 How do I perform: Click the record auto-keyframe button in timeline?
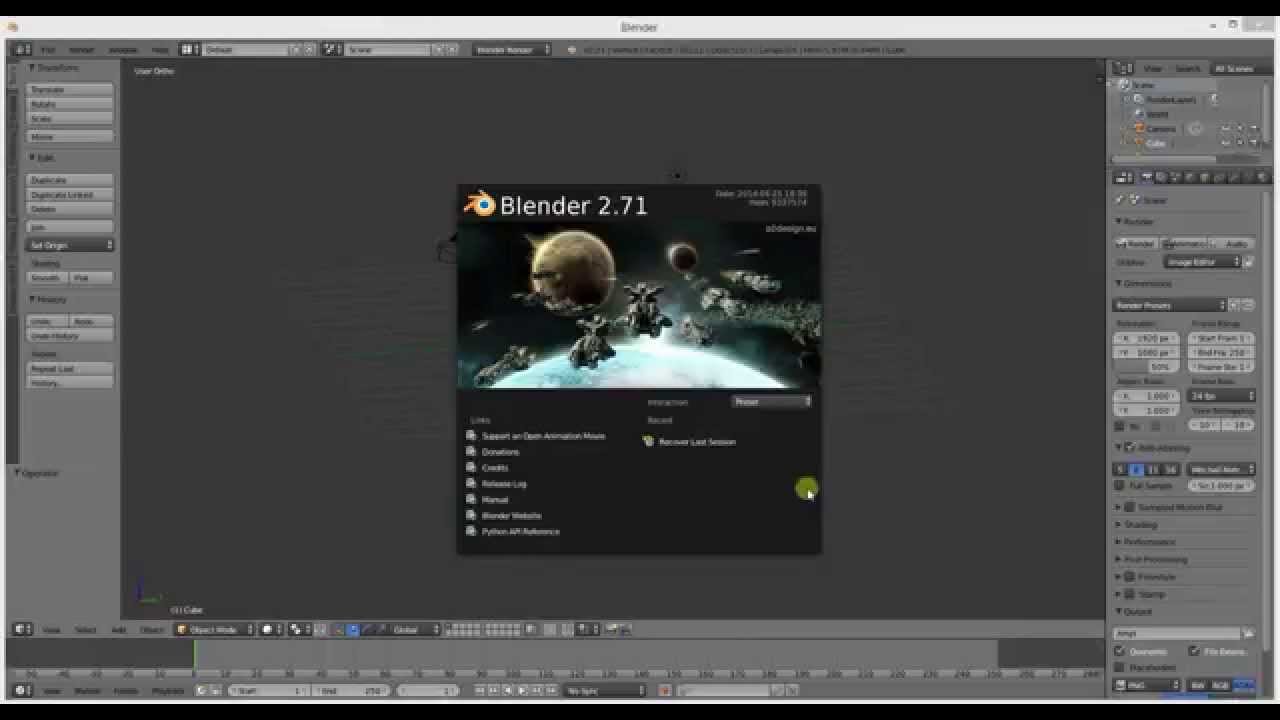665,690
